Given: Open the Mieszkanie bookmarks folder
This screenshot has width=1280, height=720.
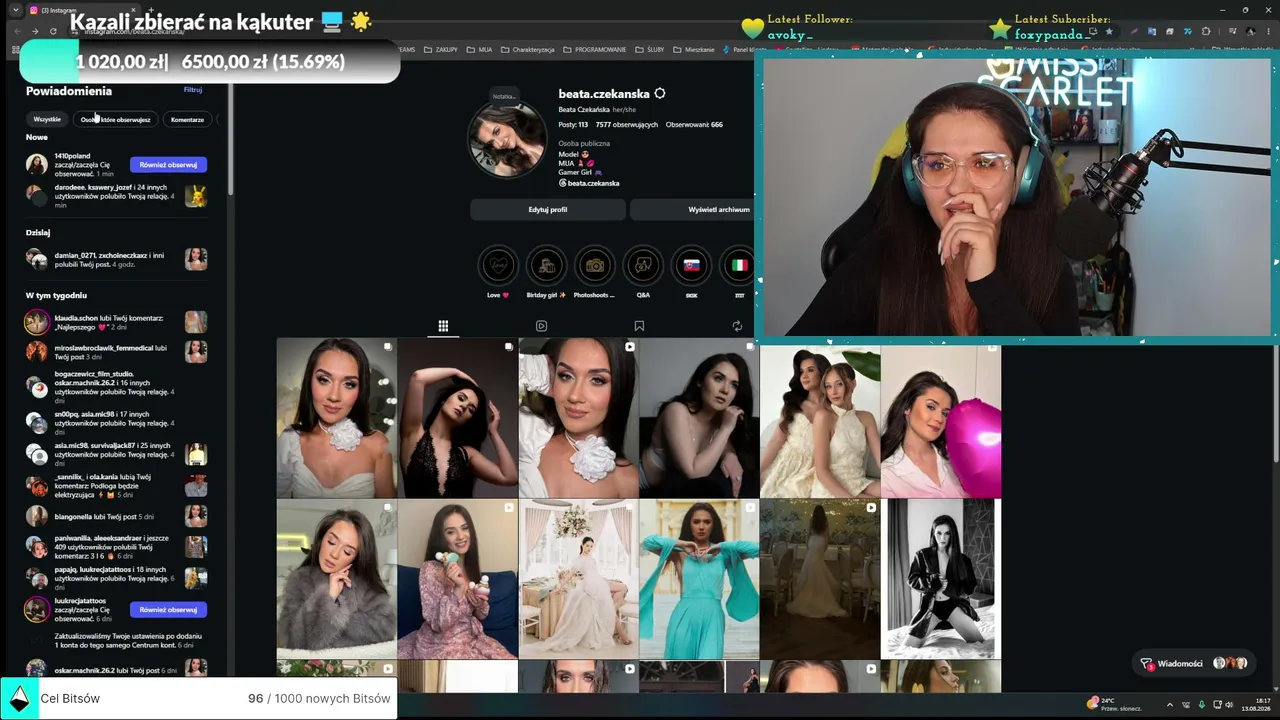Looking at the screenshot, I should coord(694,49).
